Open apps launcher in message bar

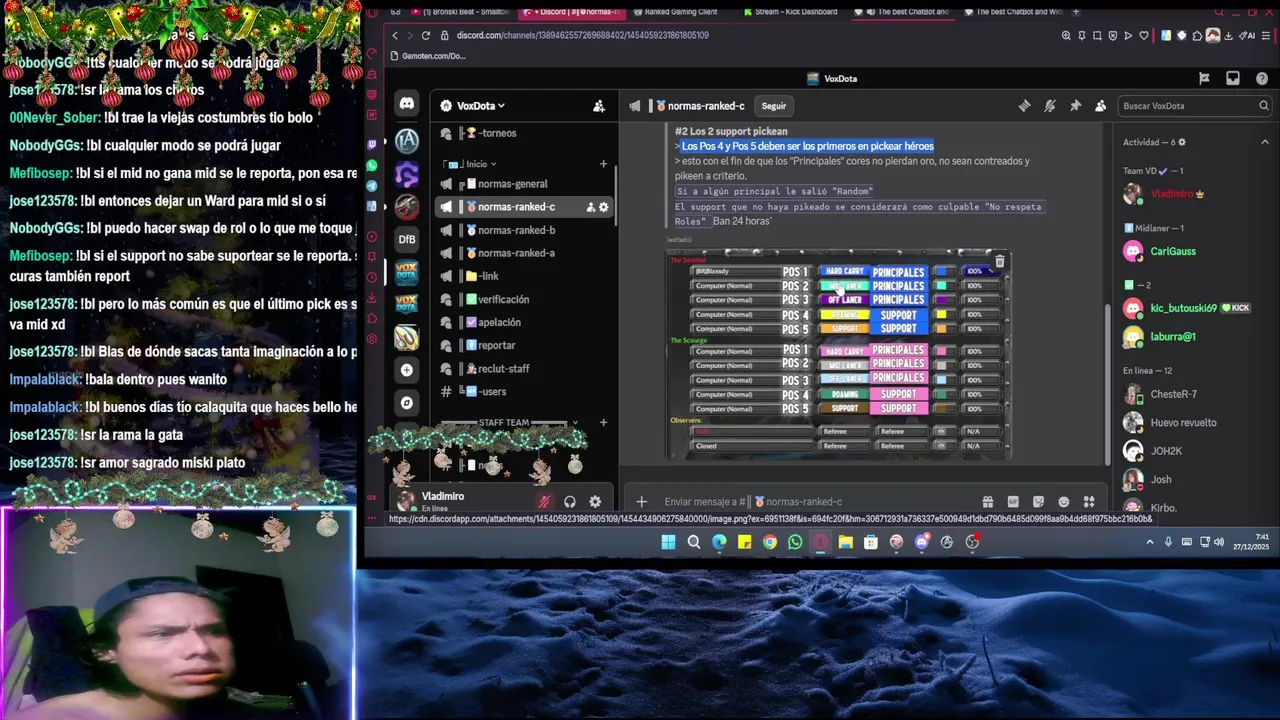pyautogui.click(x=1089, y=502)
